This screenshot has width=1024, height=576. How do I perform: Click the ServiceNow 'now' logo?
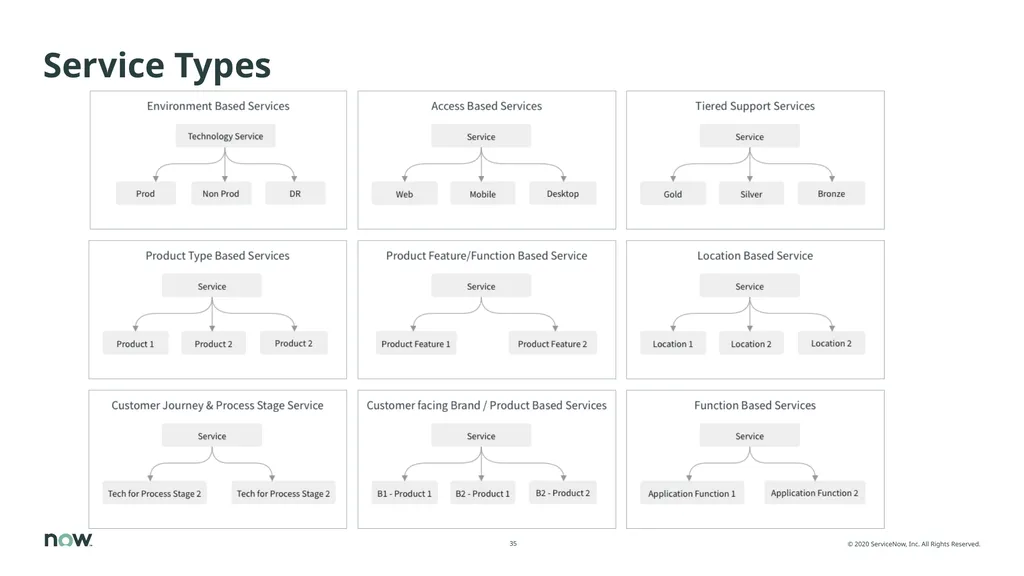point(68,539)
